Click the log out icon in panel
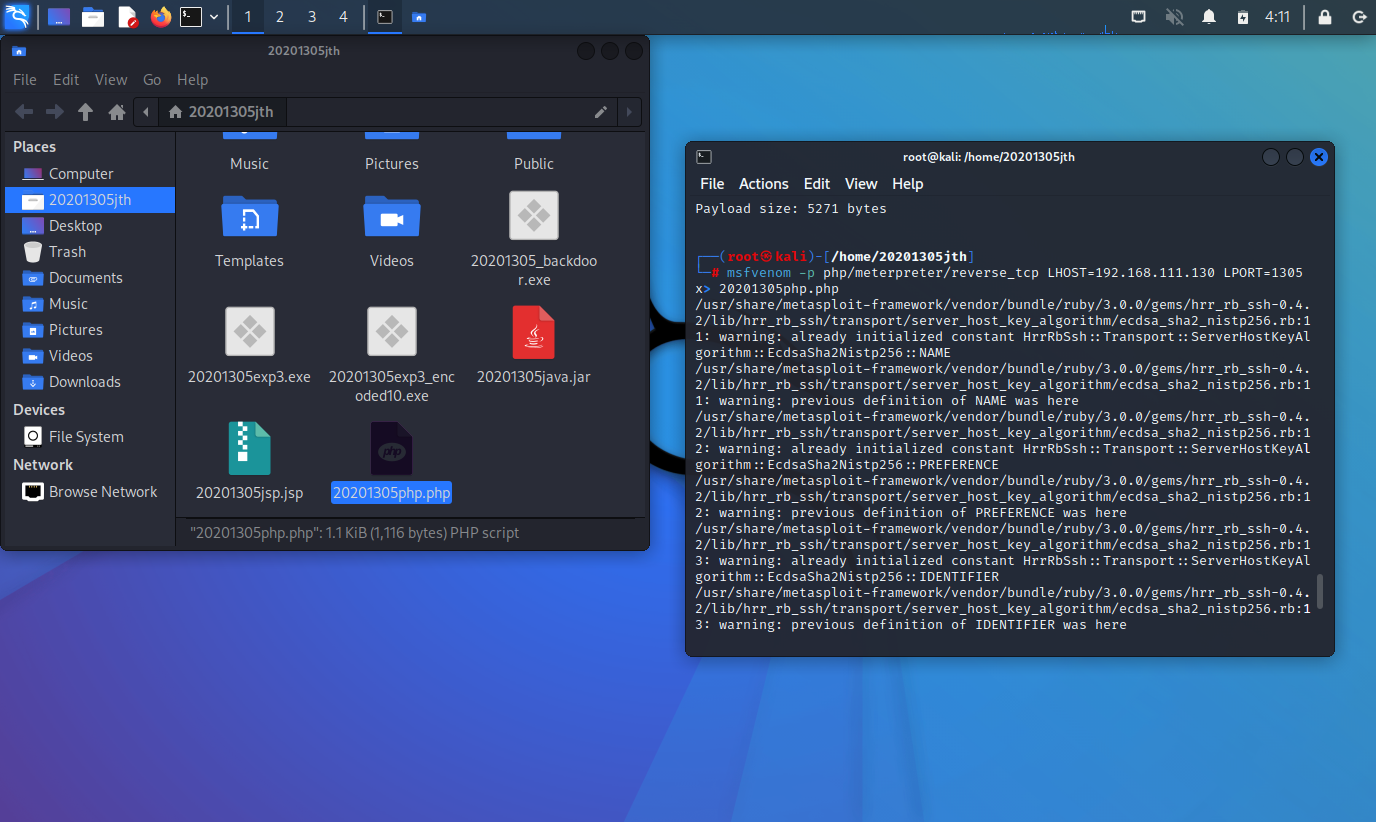This screenshot has height=822, width=1376. 1358,17
